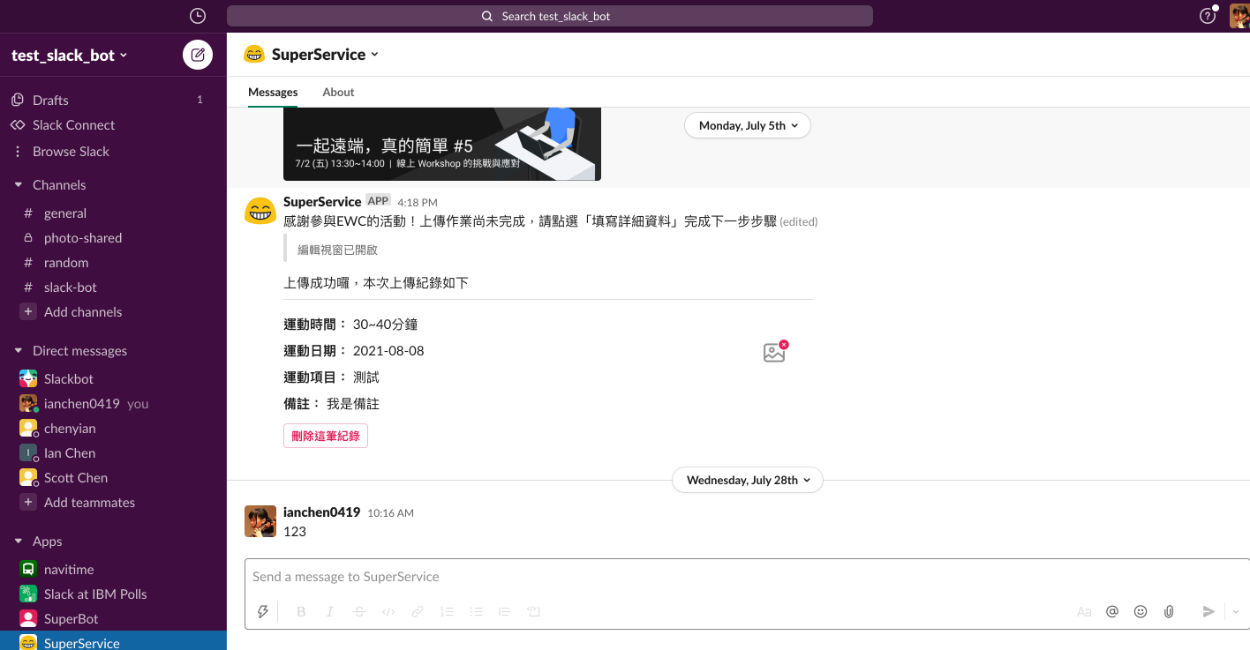Open the history clock icon
The width and height of the screenshot is (1250, 650).
[x=197, y=16]
